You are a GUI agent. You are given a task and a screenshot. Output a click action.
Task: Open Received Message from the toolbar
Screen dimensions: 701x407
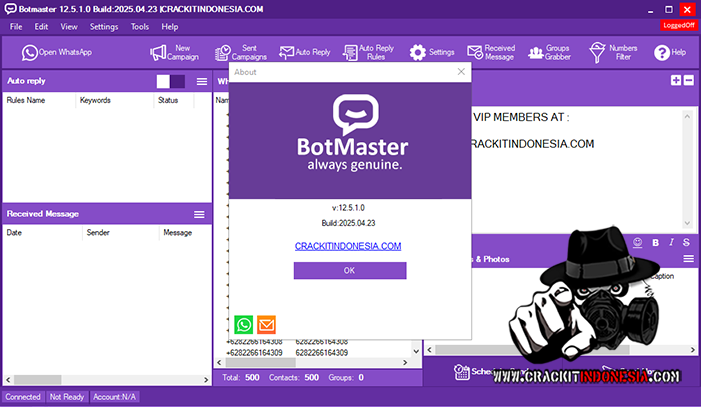pyautogui.click(x=490, y=52)
